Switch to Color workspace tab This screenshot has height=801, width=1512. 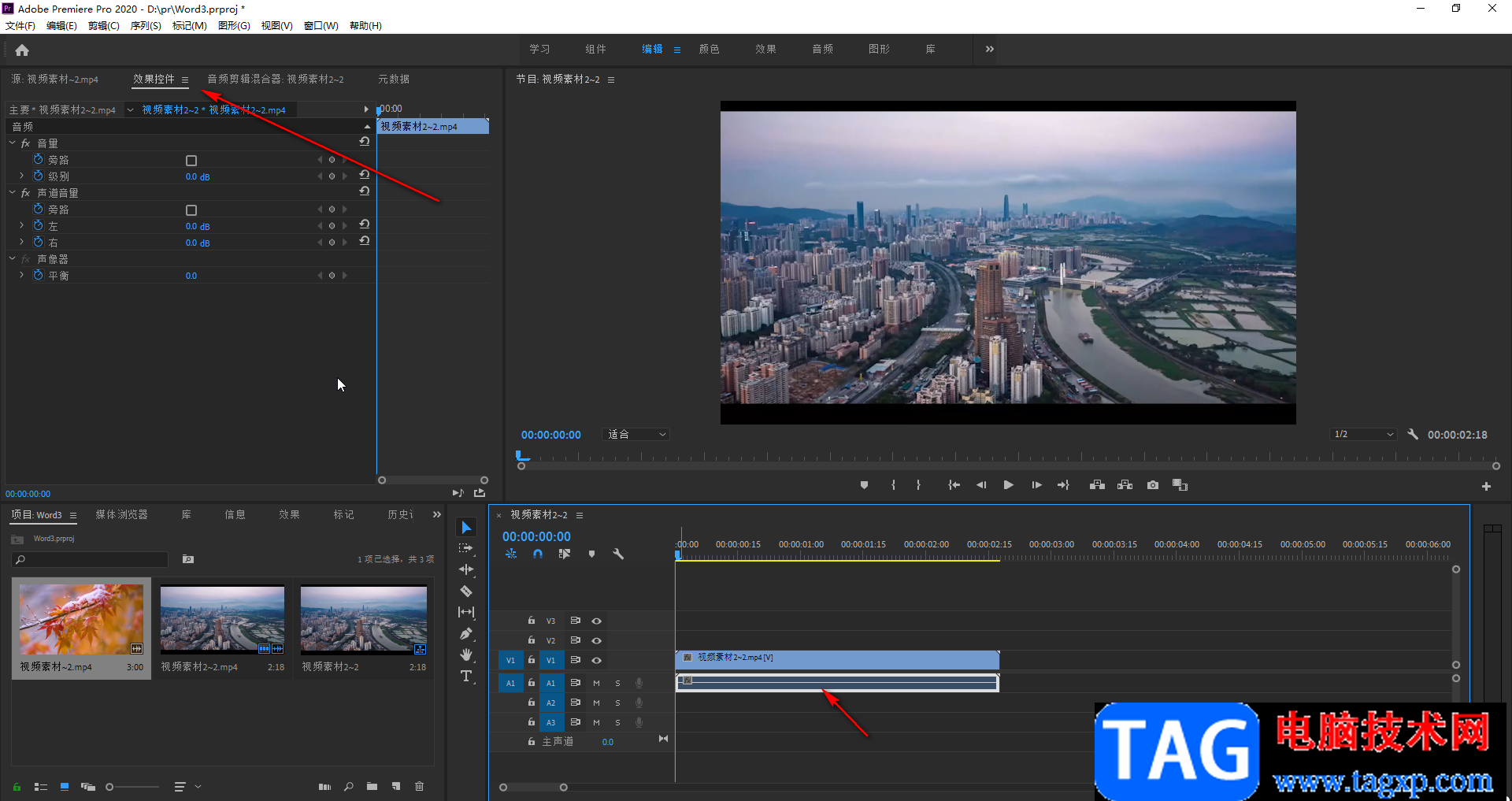tap(709, 49)
